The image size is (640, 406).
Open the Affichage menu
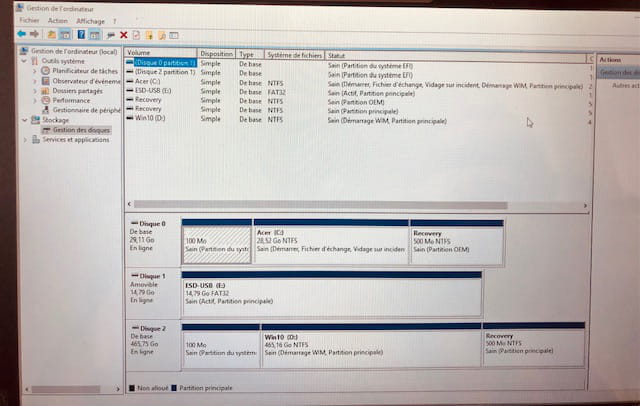[x=90, y=21]
